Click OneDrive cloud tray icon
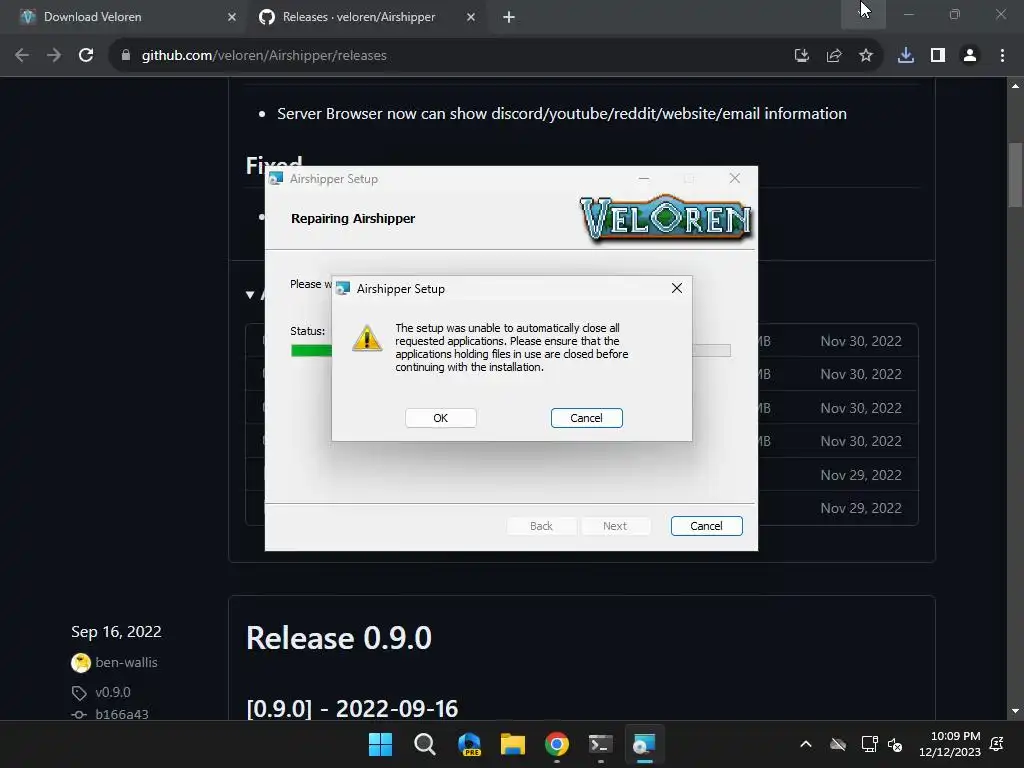This screenshot has width=1024, height=768. tap(838, 744)
